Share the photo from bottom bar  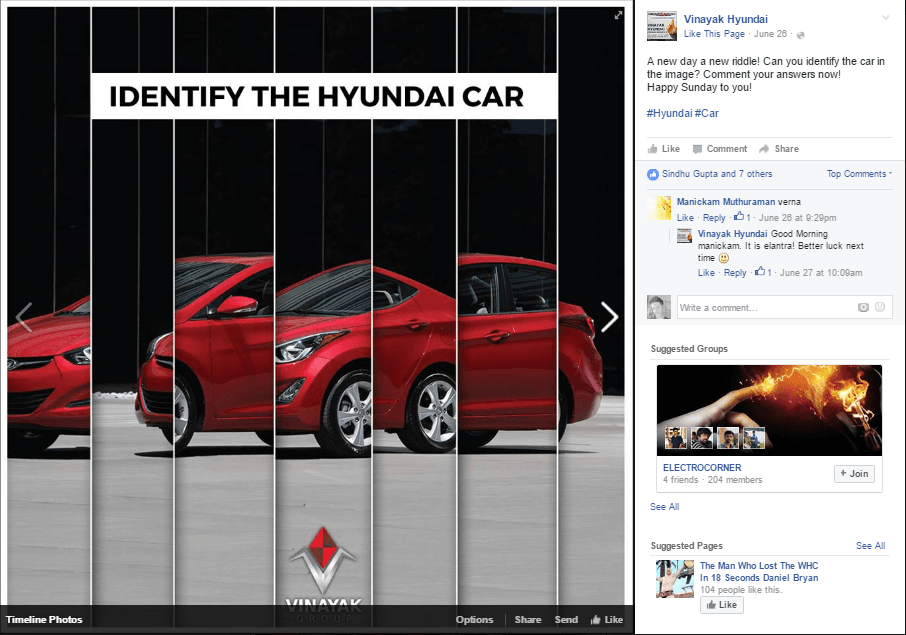[x=528, y=619]
